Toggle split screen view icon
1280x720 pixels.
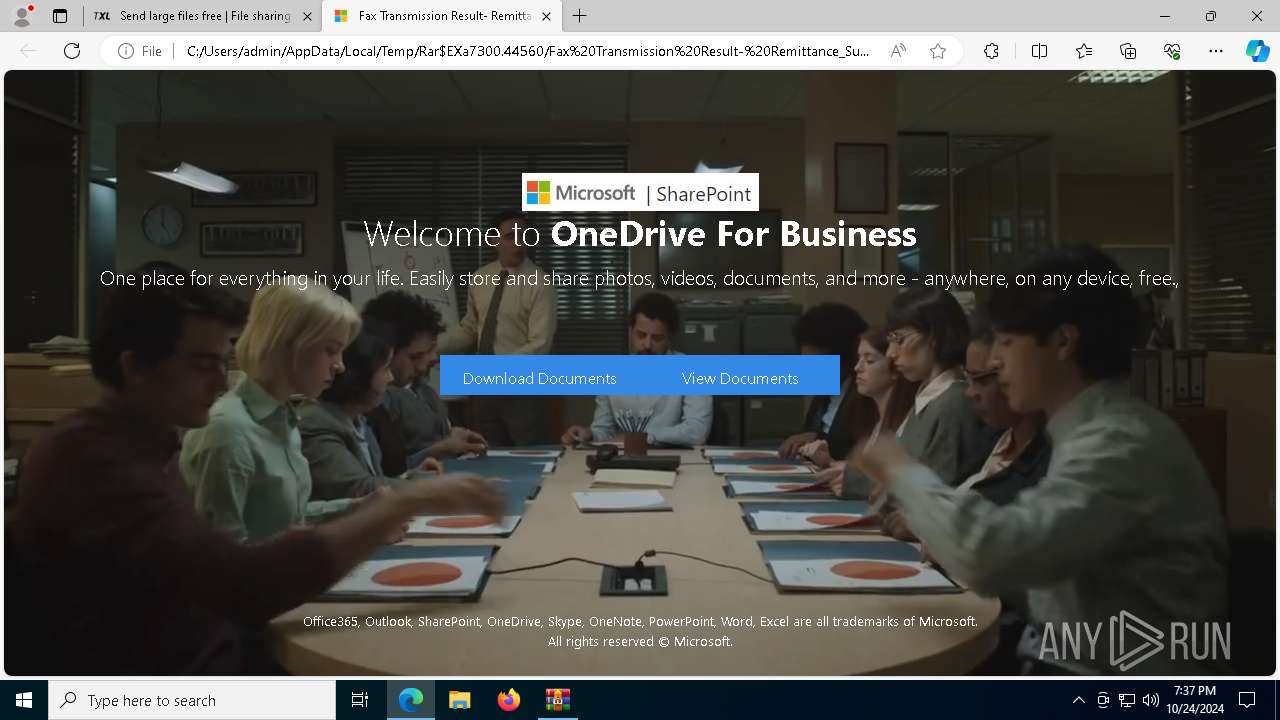(x=1039, y=51)
